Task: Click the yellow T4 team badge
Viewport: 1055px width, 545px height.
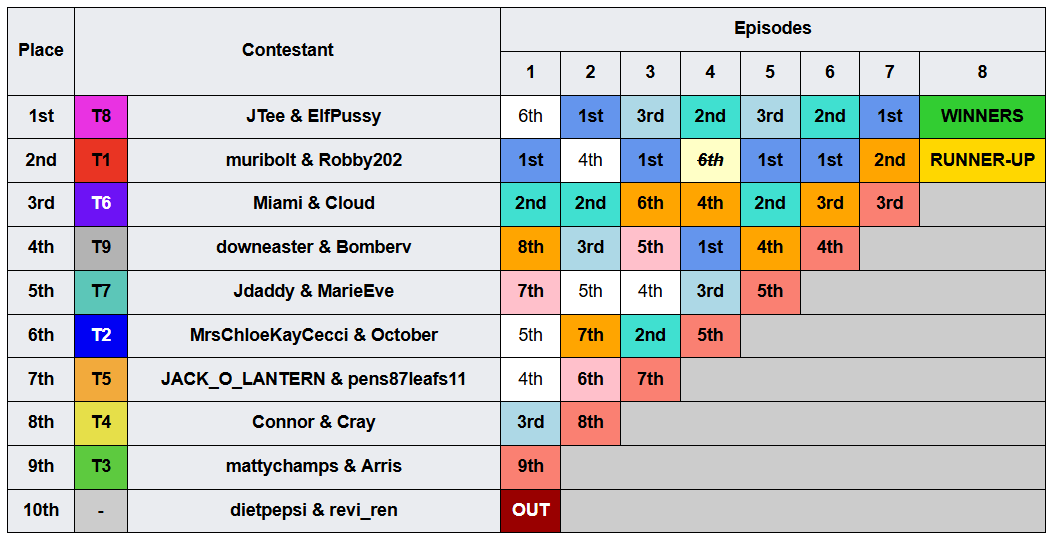Action: pos(101,423)
